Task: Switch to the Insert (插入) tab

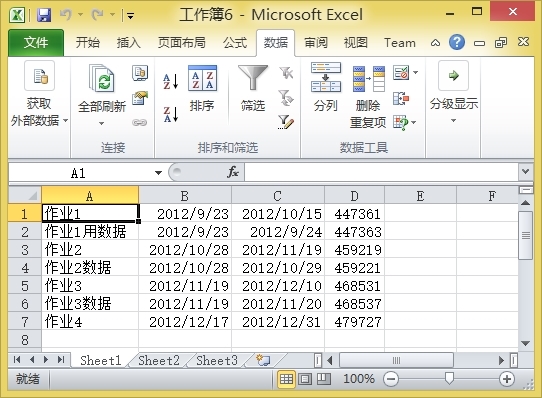Action: (129, 43)
